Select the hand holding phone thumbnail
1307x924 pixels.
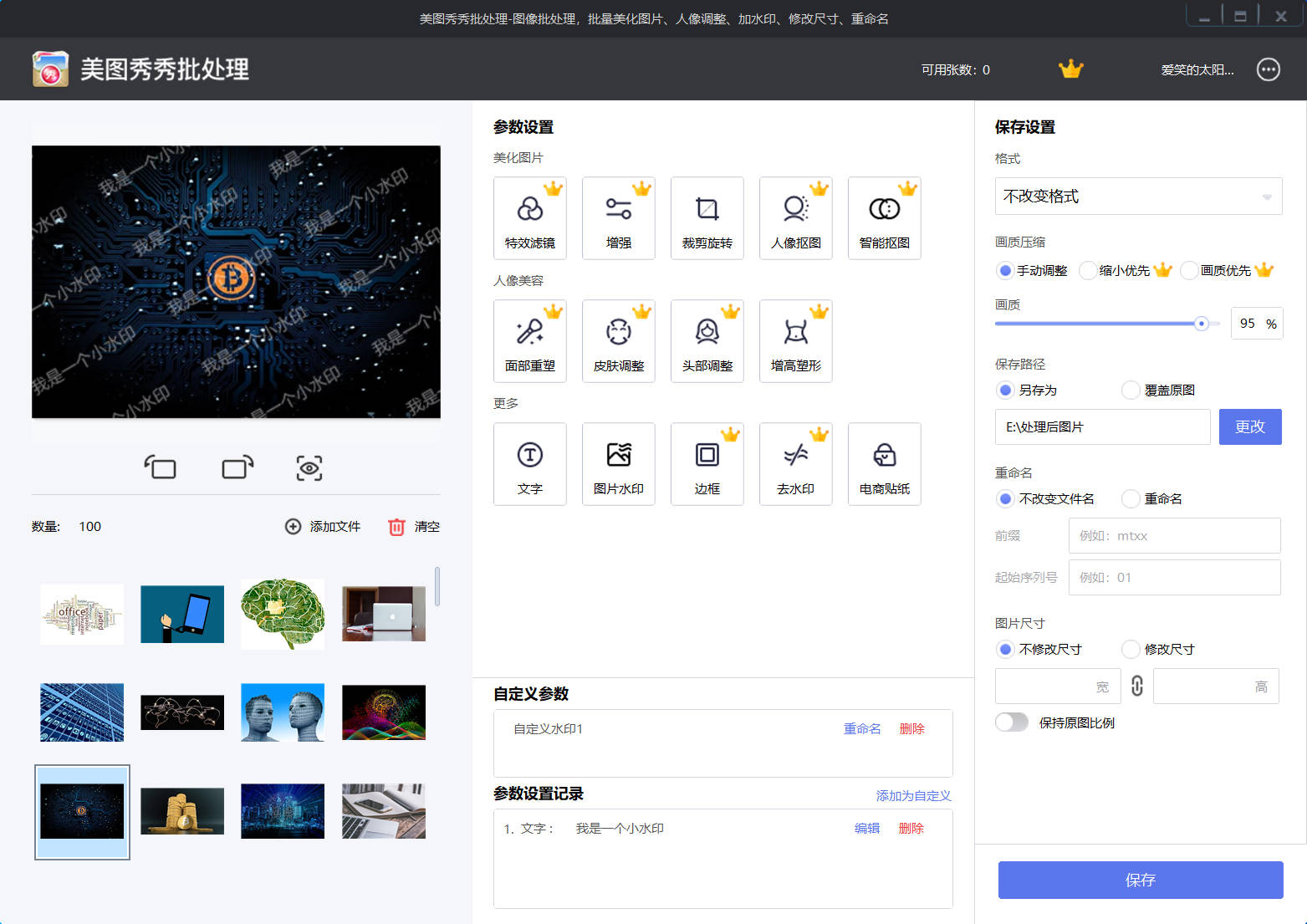tap(182, 615)
